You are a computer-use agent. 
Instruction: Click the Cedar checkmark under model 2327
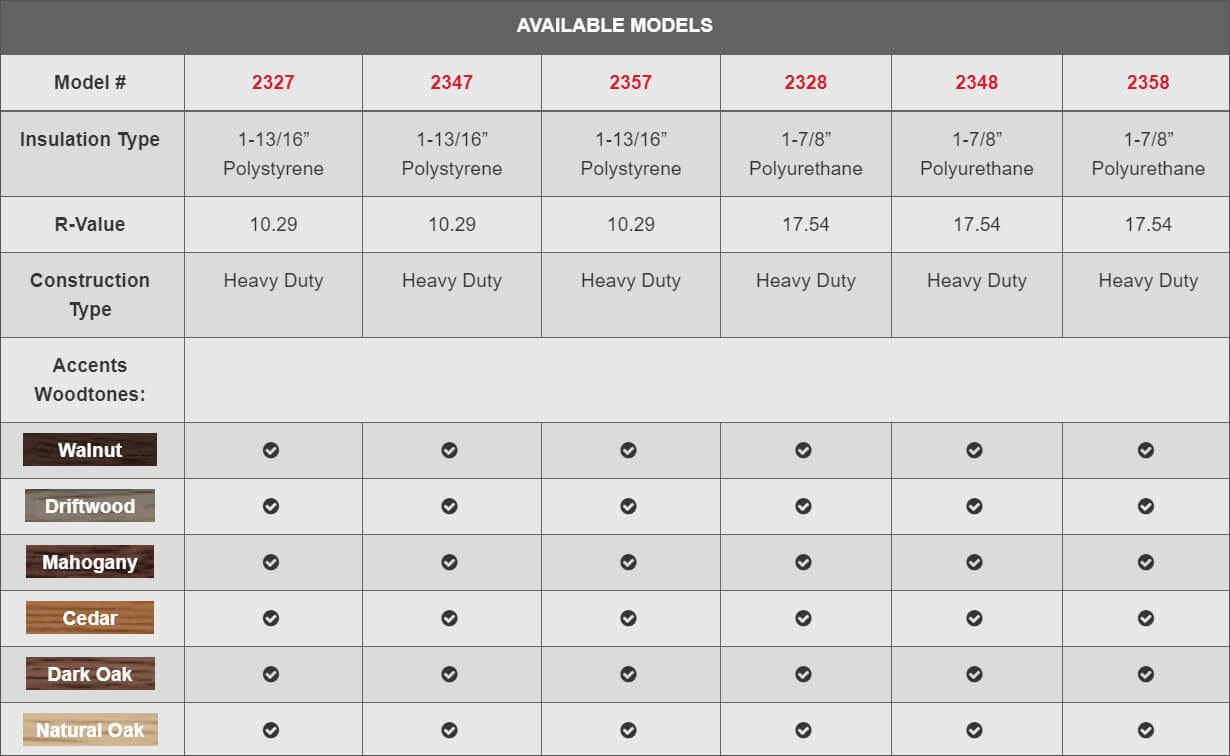pos(271,618)
